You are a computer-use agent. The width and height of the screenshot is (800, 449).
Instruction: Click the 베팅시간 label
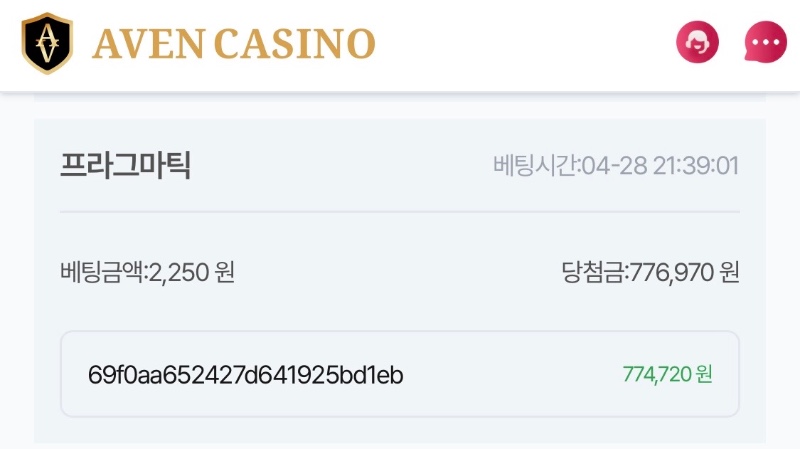pyautogui.click(x=535, y=165)
